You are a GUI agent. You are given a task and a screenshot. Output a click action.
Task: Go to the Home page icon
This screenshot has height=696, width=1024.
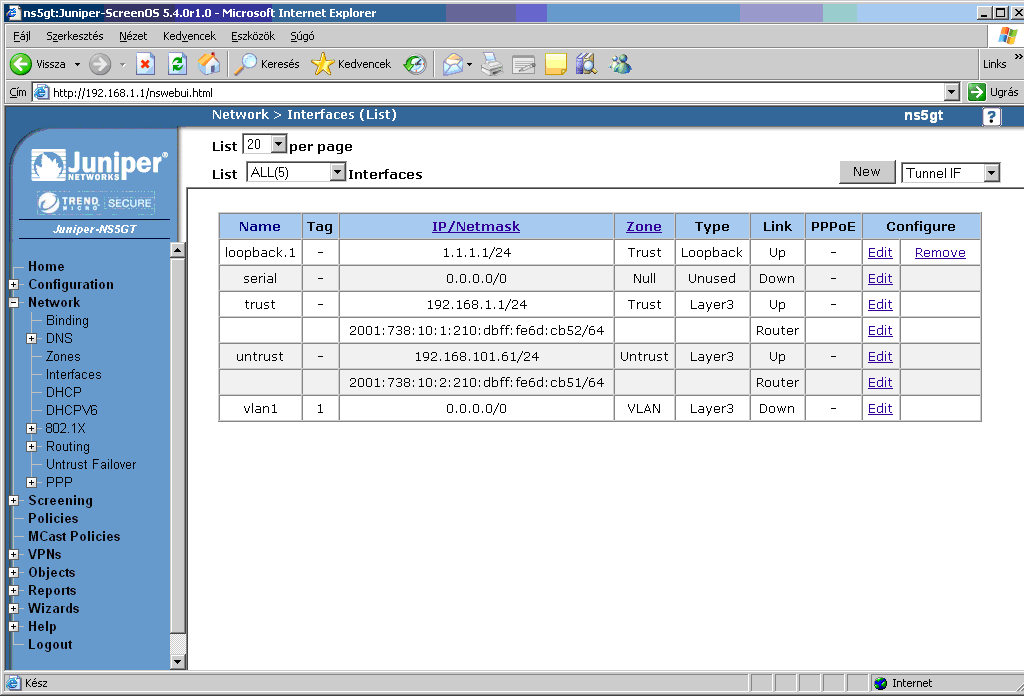209,64
